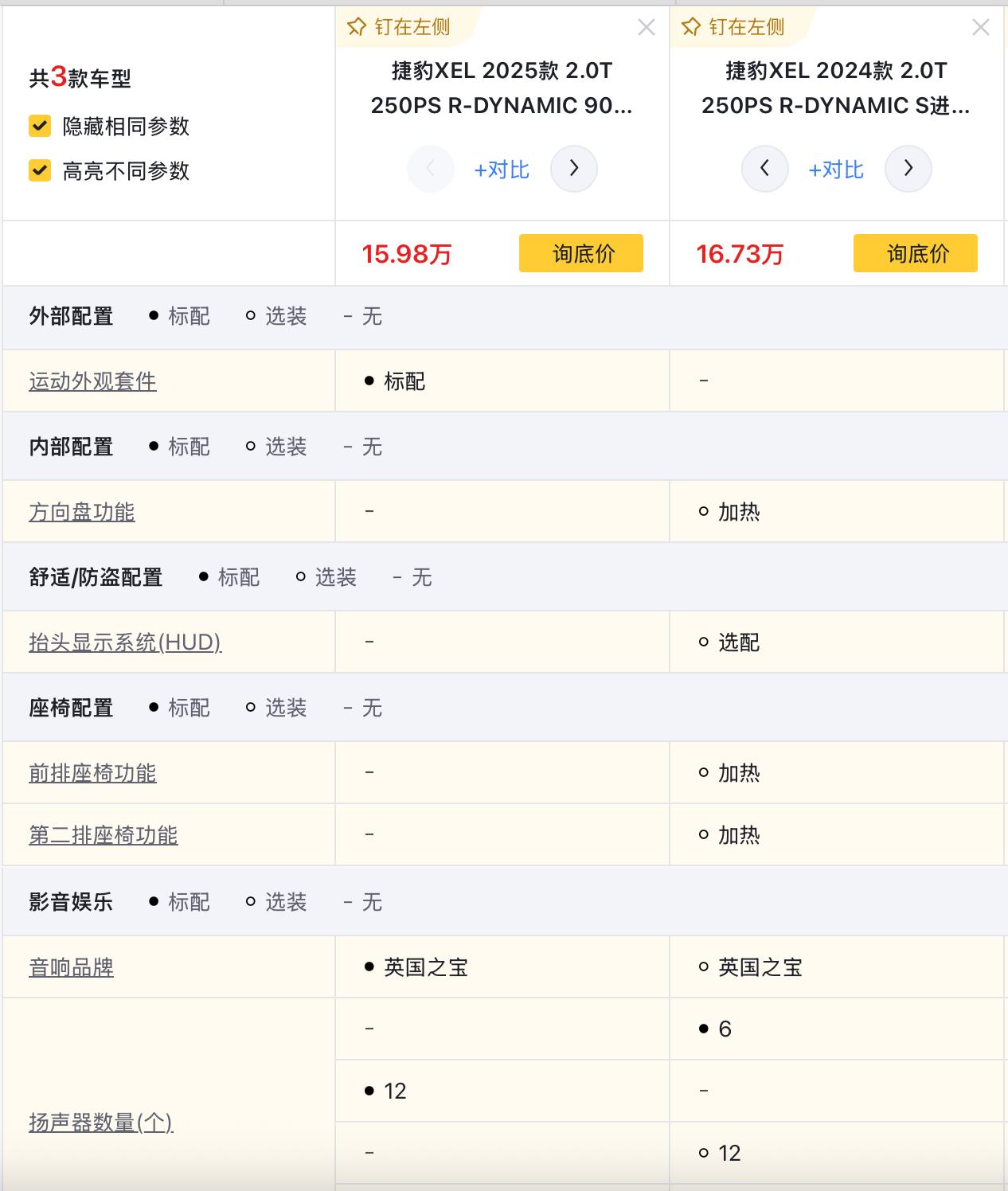Open 抬头显示系统(HUD) parameter link
The width and height of the screenshot is (1008, 1191).
(x=125, y=642)
